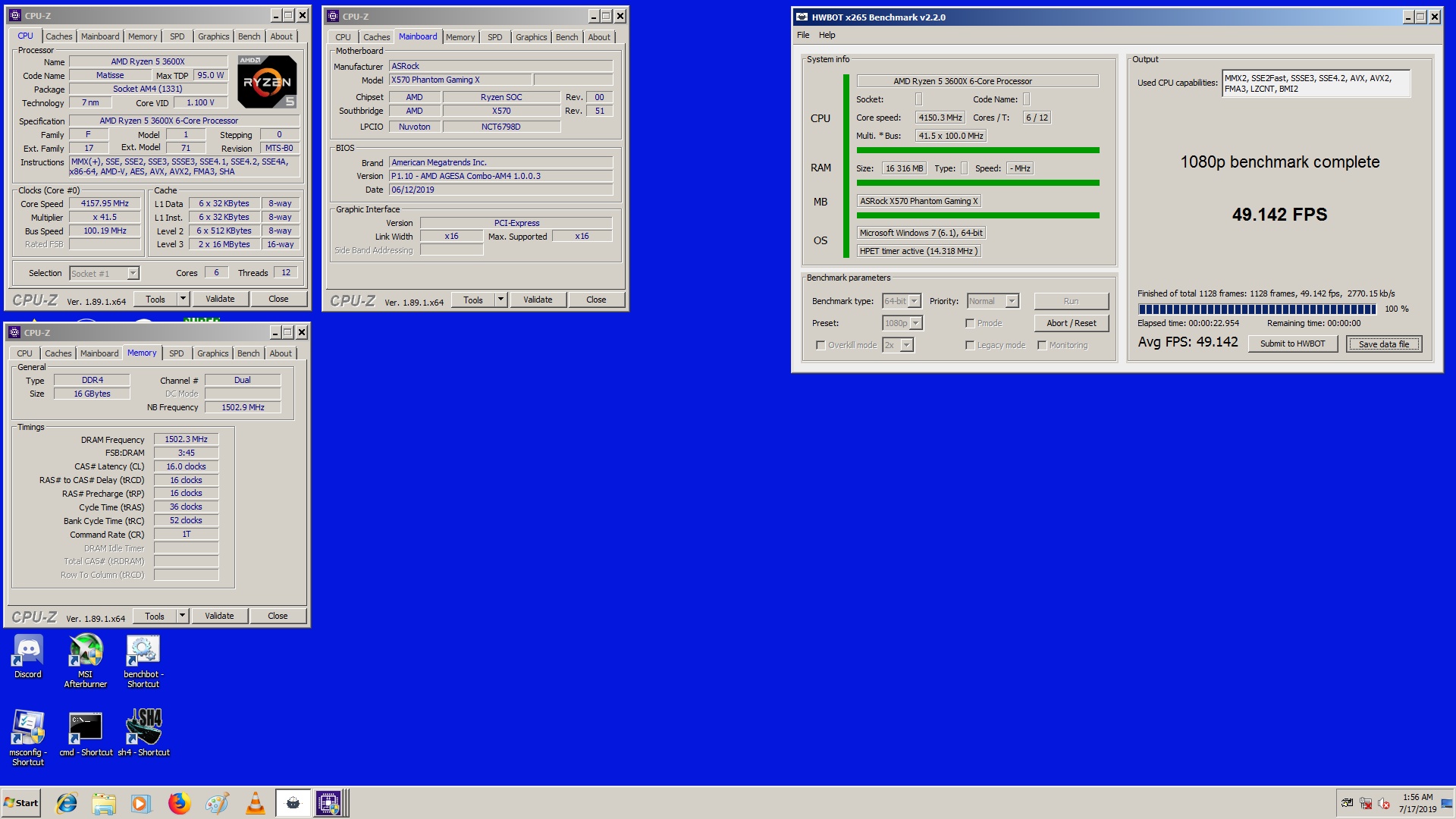Open Windows Media Player from the taskbar
Viewport: 1456px width, 819px height.
tap(141, 803)
